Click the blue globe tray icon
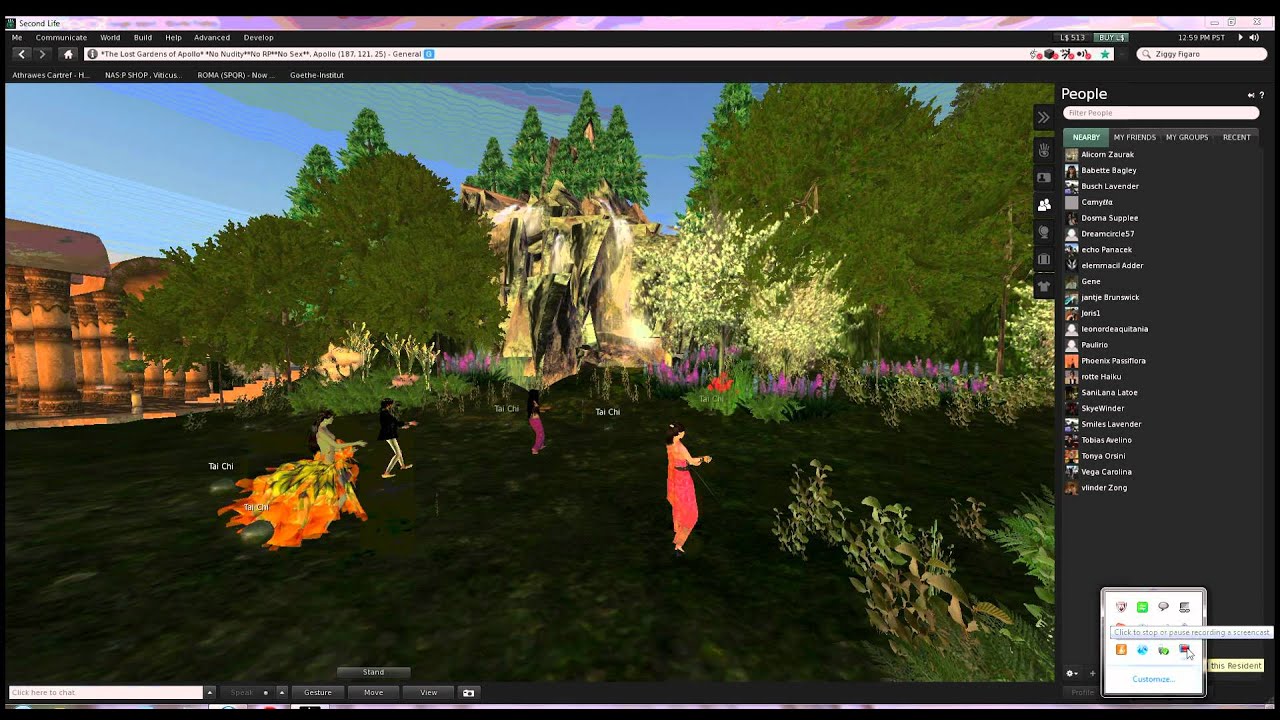This screenshot has height=720, width=1280. [1142, 650]
